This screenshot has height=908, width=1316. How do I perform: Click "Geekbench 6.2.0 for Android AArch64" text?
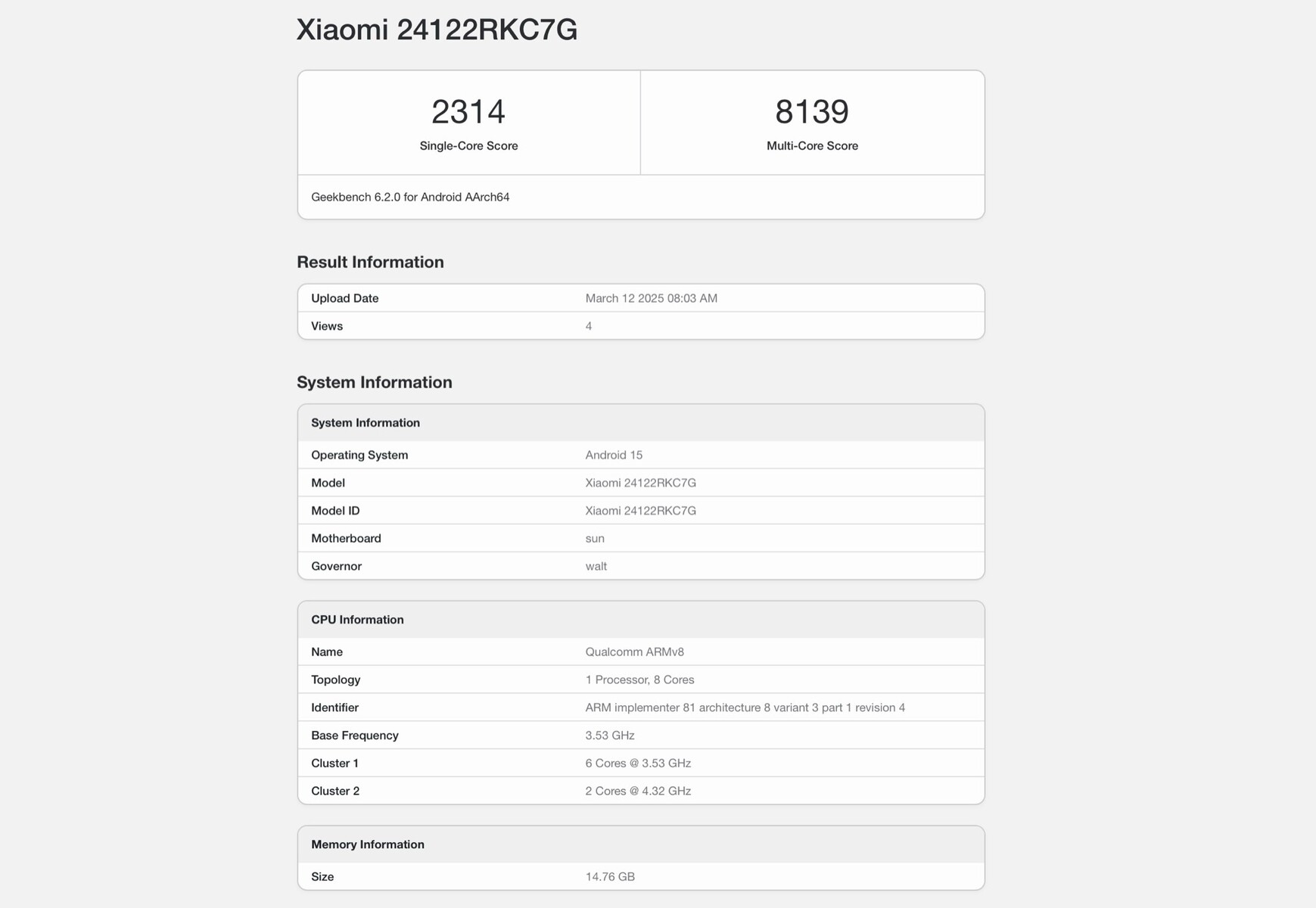410,197
